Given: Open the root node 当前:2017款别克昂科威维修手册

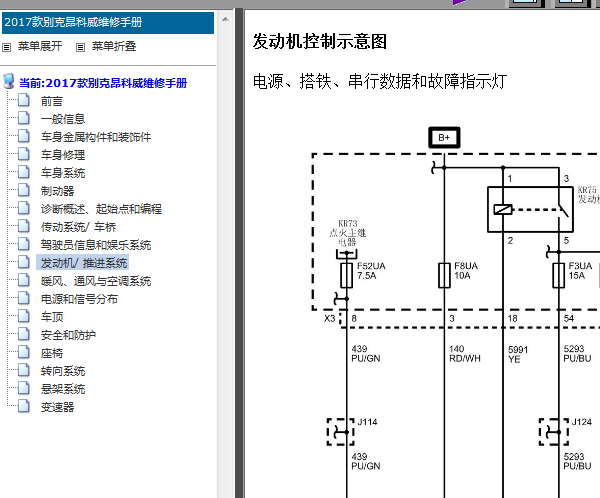Looking at the screenshot, I should point(103,83).
